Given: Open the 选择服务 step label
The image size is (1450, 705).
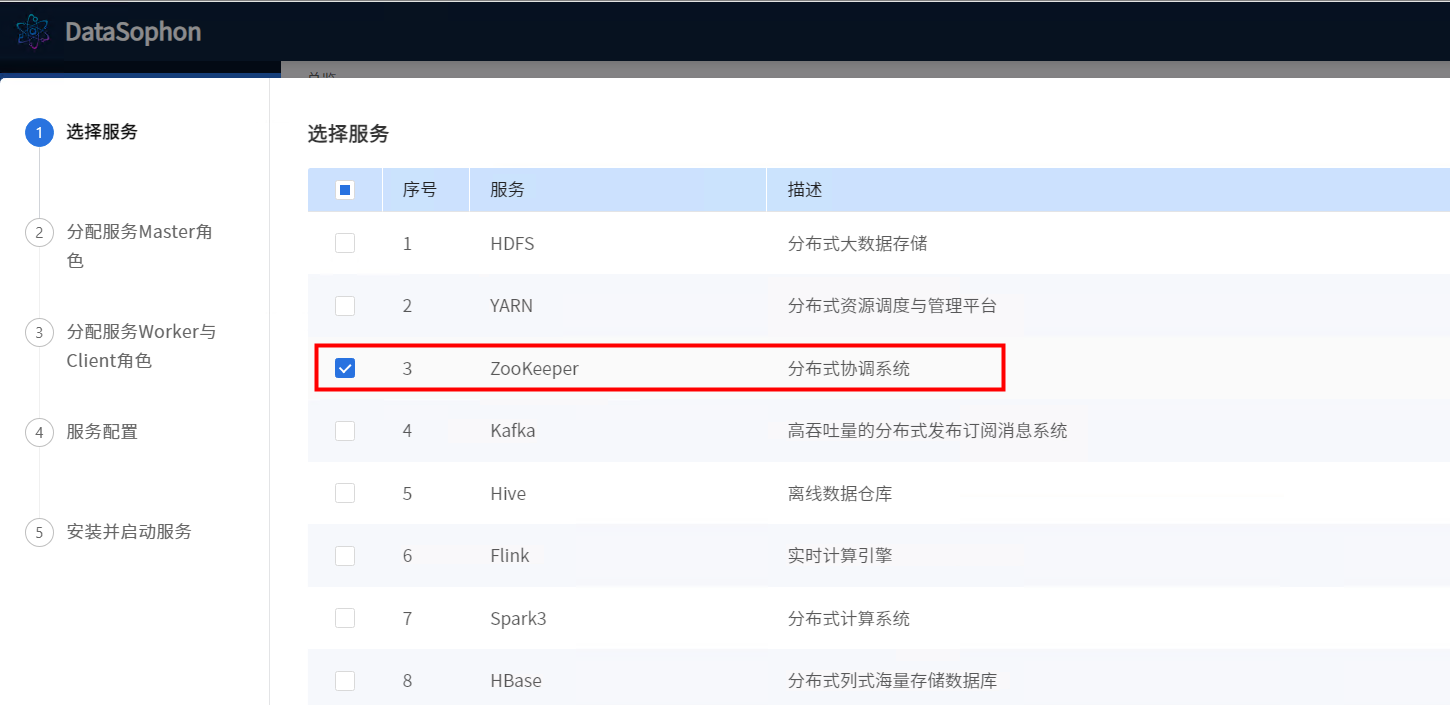Looking at the screenshot, I should point(102,132).
